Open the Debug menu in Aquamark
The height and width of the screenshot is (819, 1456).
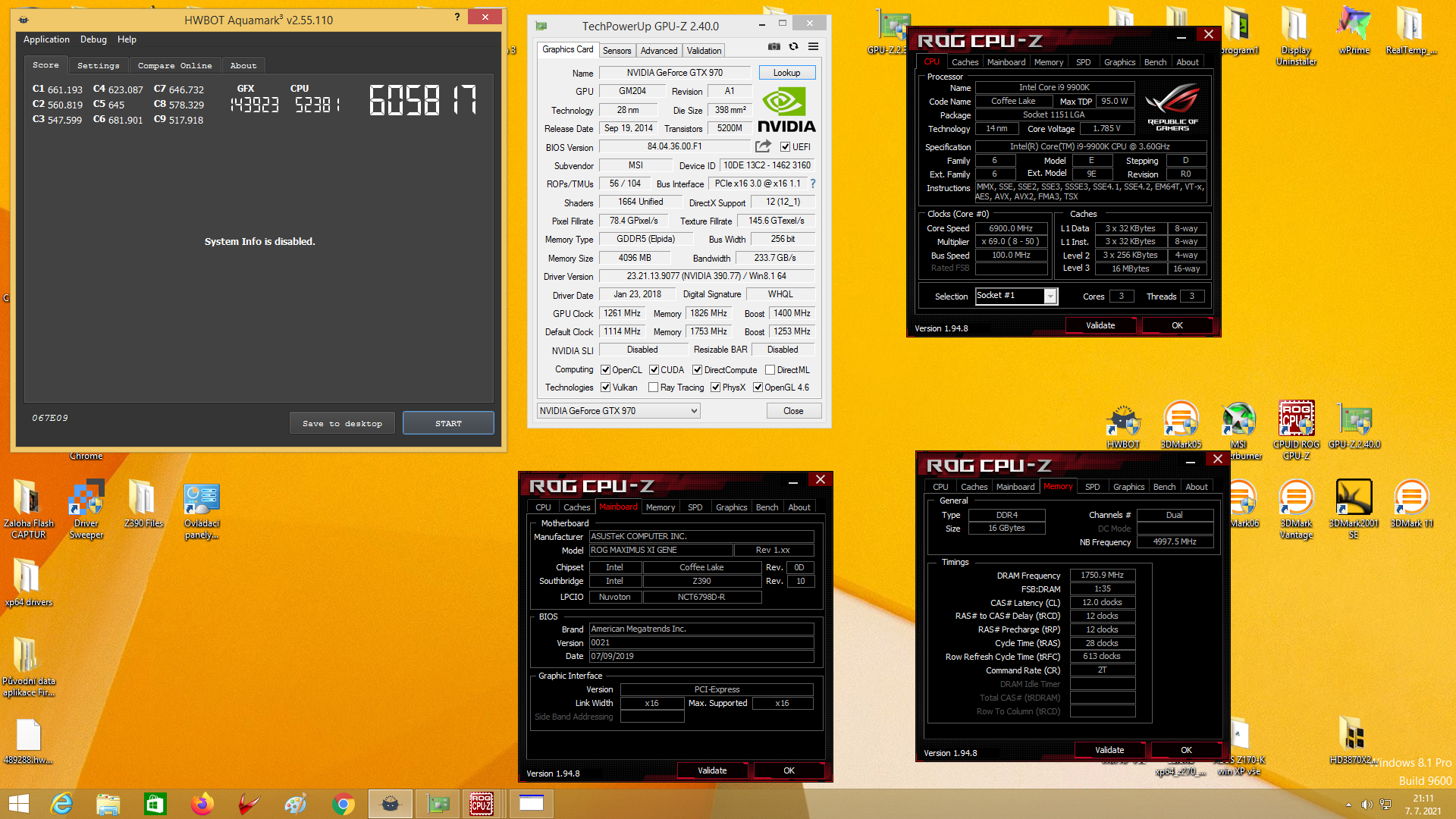click(x=93, y=39)
